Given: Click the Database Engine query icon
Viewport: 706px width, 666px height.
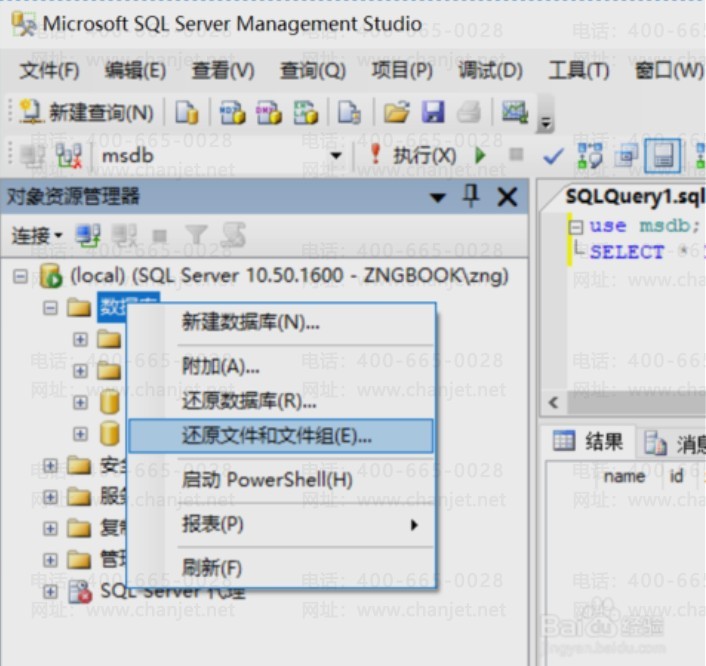Looking at the screenshot, I should point(187,112).
